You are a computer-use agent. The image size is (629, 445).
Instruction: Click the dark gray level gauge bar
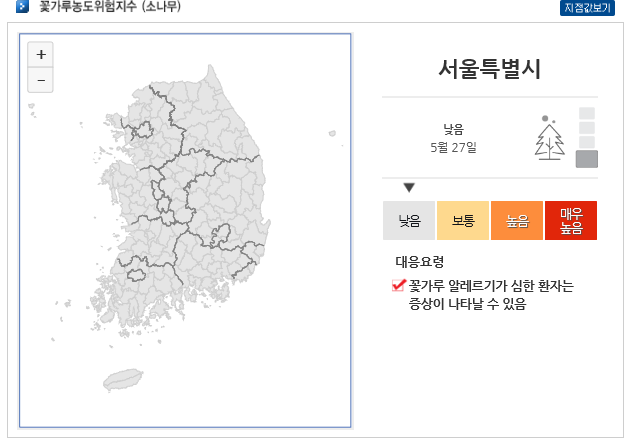click(x=586, y=159)
